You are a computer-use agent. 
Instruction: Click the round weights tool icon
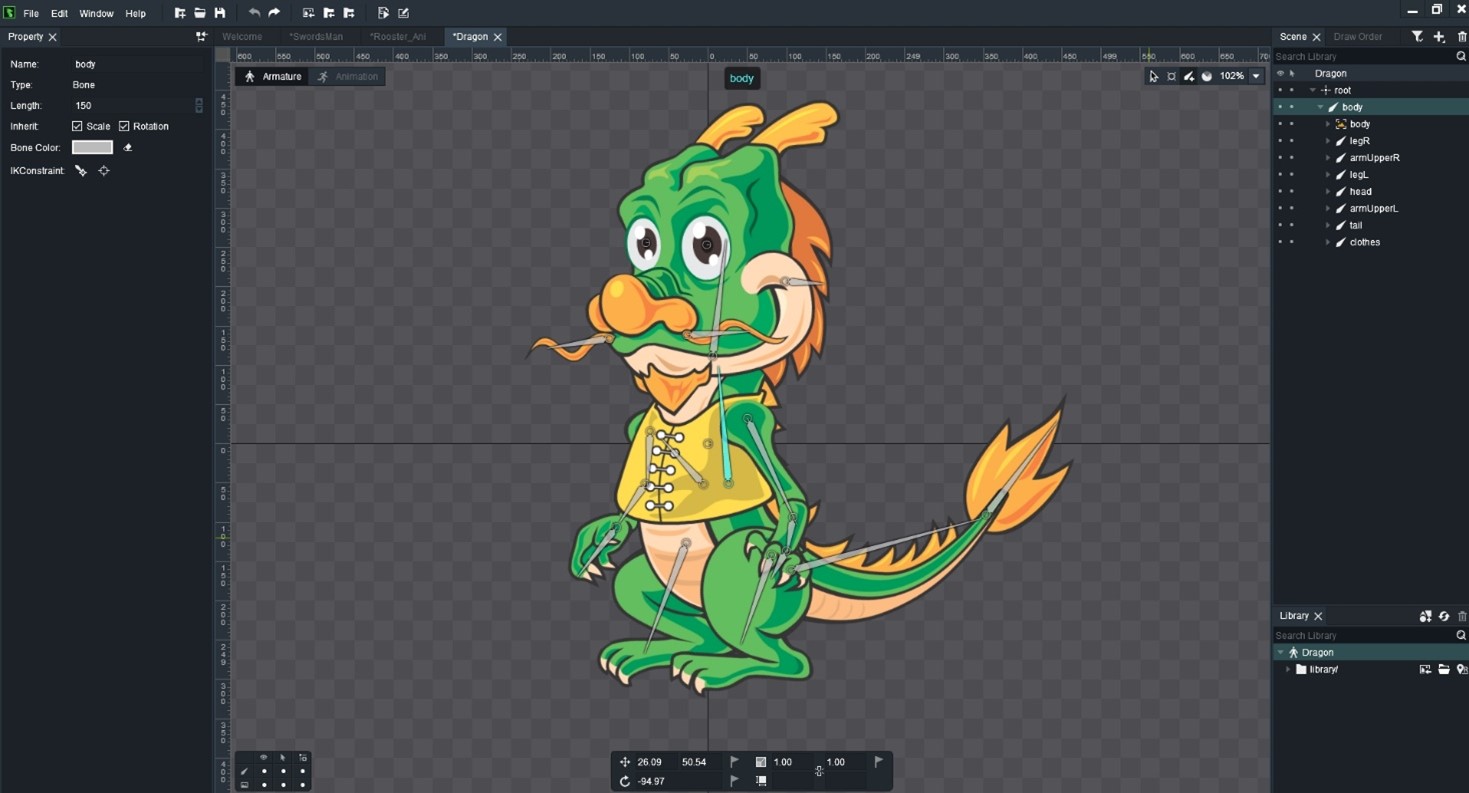pyautogui.click(x=1207, y=76)
